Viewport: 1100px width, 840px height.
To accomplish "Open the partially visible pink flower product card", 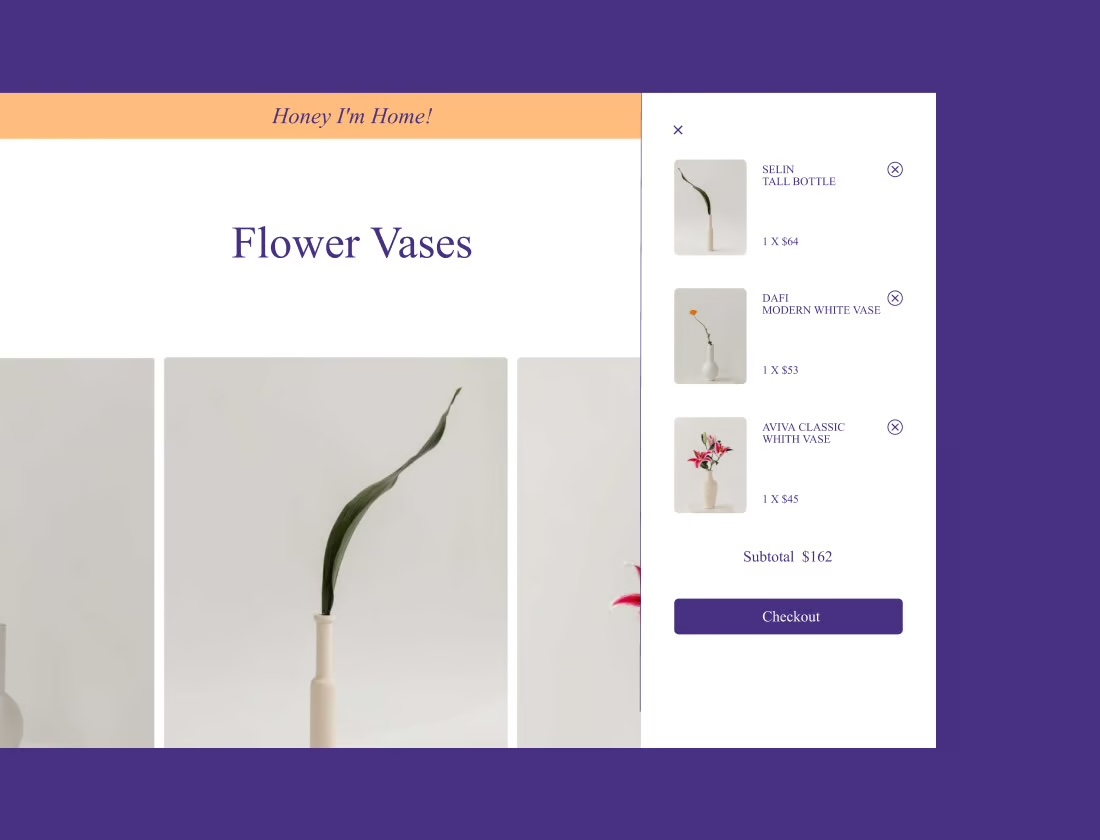I will click(579, 552).
